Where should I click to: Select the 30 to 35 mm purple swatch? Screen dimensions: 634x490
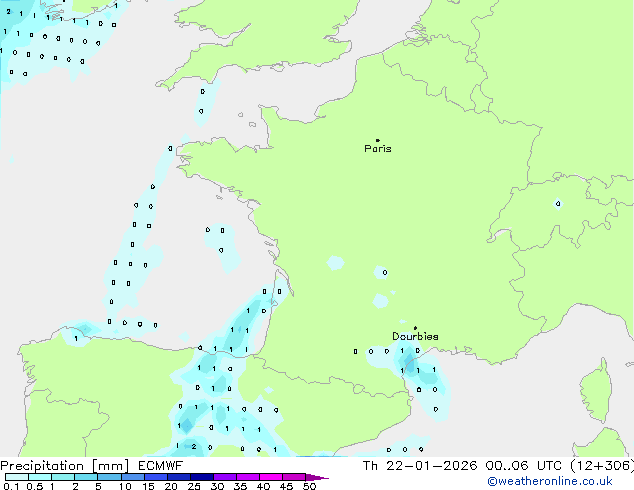[x=224, y=477]
